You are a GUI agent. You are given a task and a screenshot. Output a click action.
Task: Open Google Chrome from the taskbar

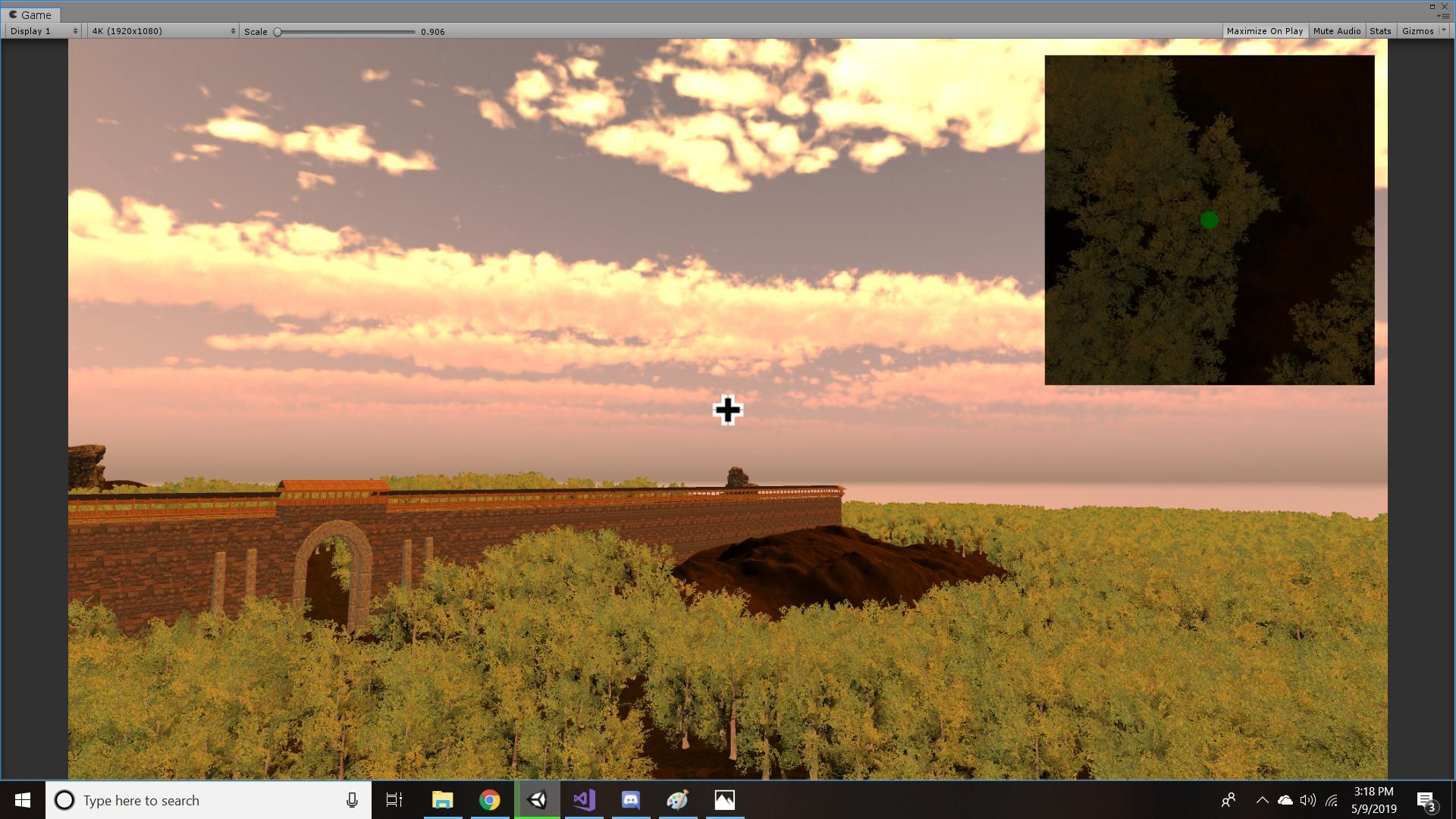(x=489, y=800)
